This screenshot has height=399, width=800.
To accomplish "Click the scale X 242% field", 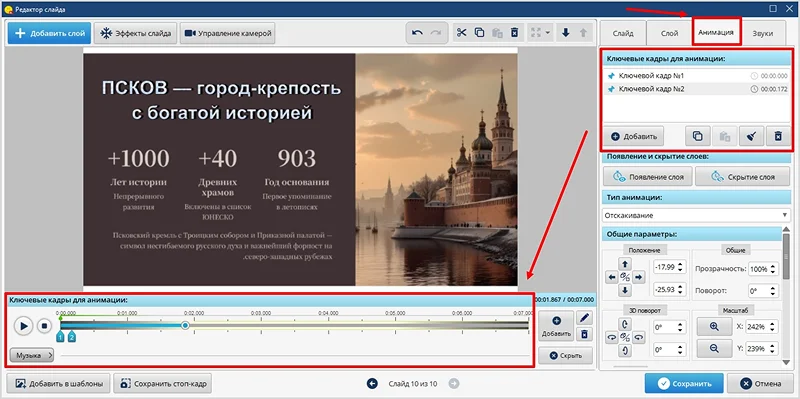I will tap(762, 327).
